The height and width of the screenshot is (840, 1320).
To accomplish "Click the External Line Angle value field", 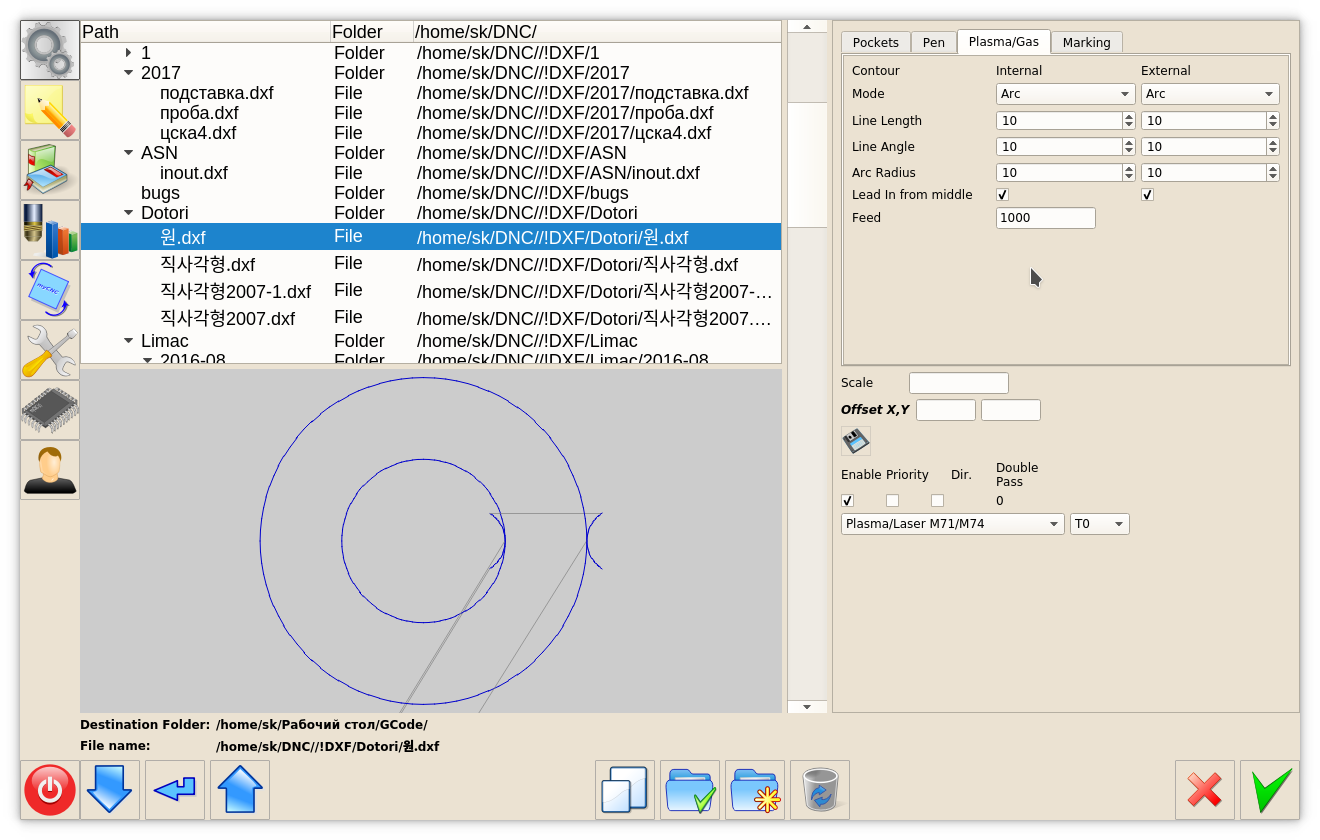I will coord(1204,147).
